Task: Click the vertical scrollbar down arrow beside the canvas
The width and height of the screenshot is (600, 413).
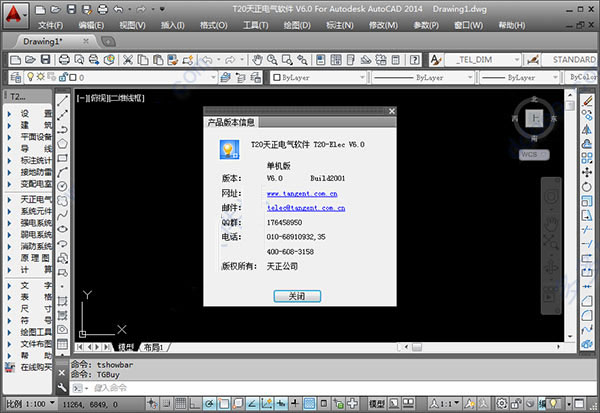Action: coord(570,336)
